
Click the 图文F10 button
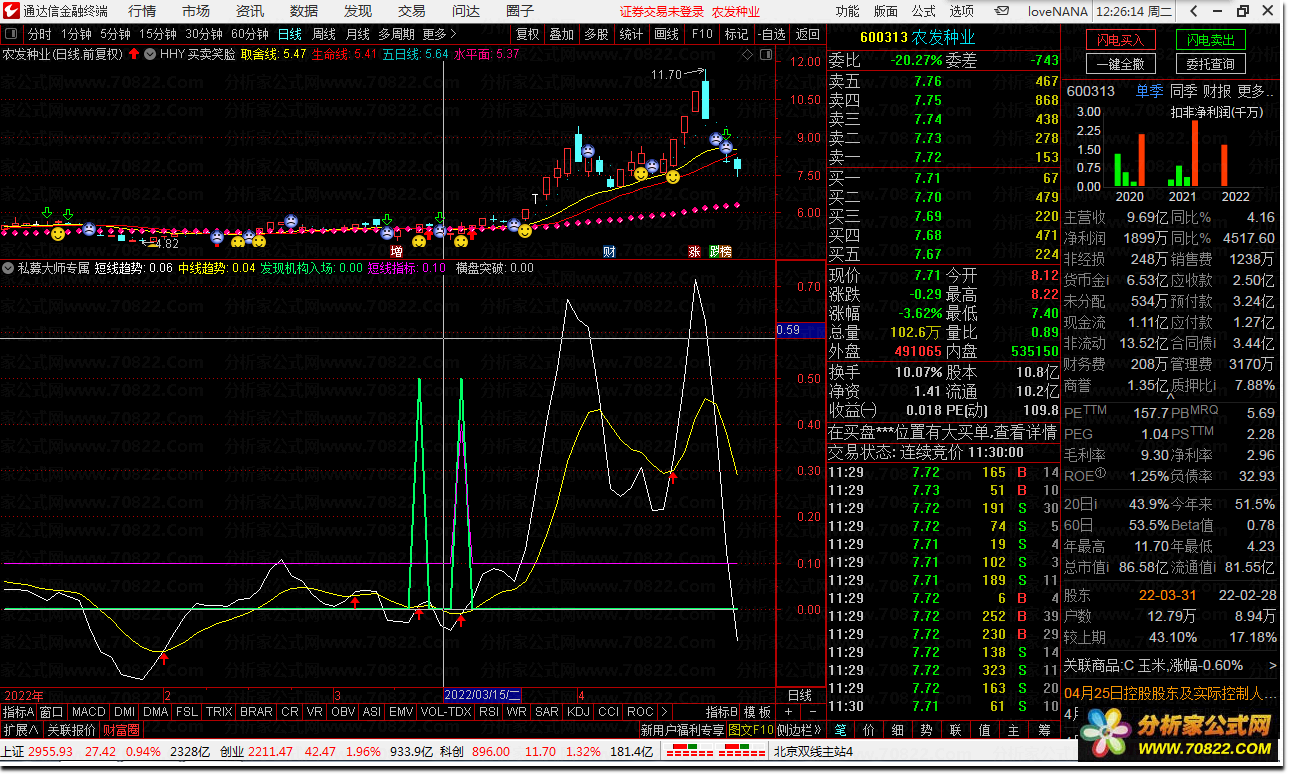click(x=751, y=730)
